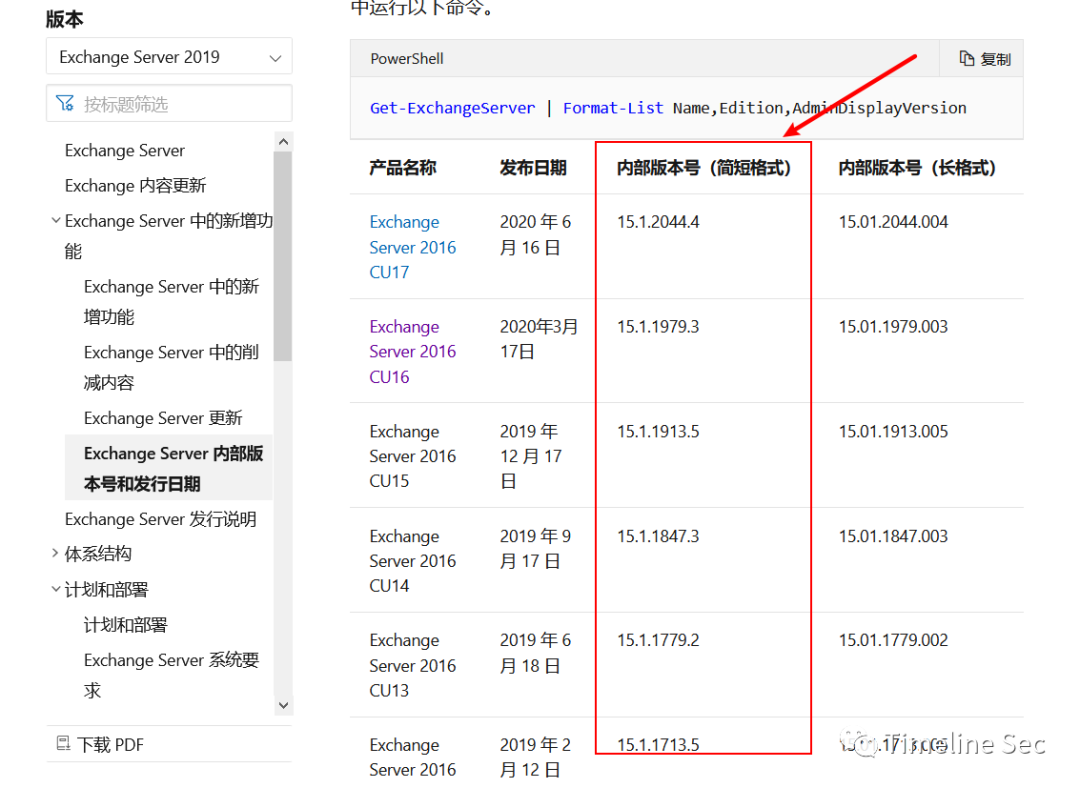Click long build 15.01.1979.003
This screenshot has height=788, width=1080.
click(x=893, y=326)
